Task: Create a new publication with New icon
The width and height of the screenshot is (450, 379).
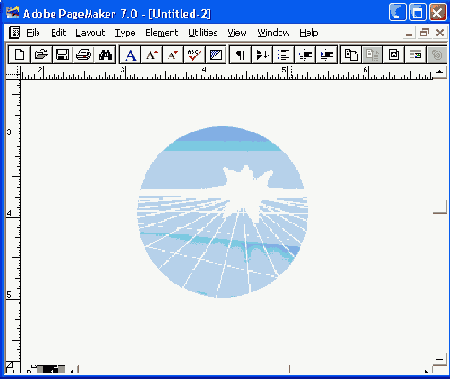Action: [19, 55]
